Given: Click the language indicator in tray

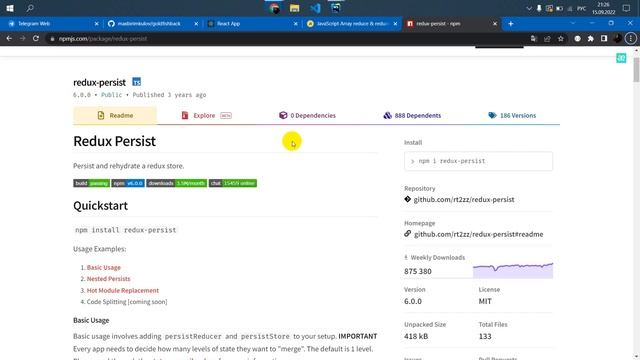Looking at the screenshot, I should (582, 8).
